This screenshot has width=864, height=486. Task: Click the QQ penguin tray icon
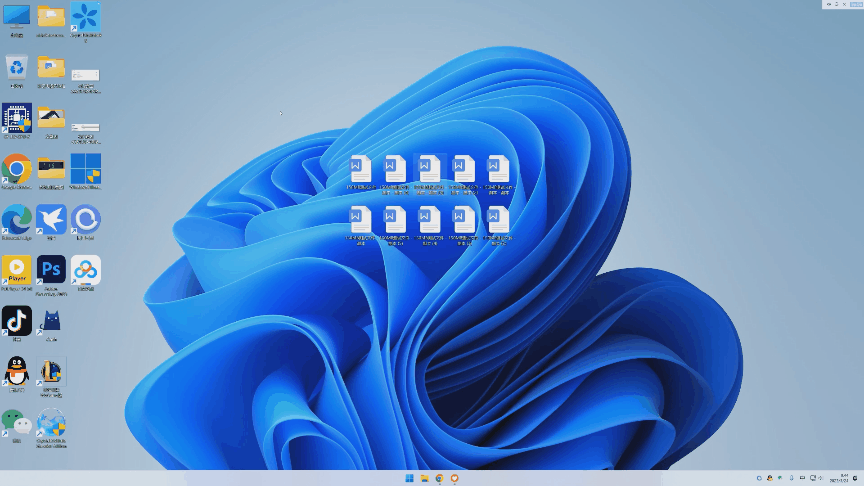(770, 478)
